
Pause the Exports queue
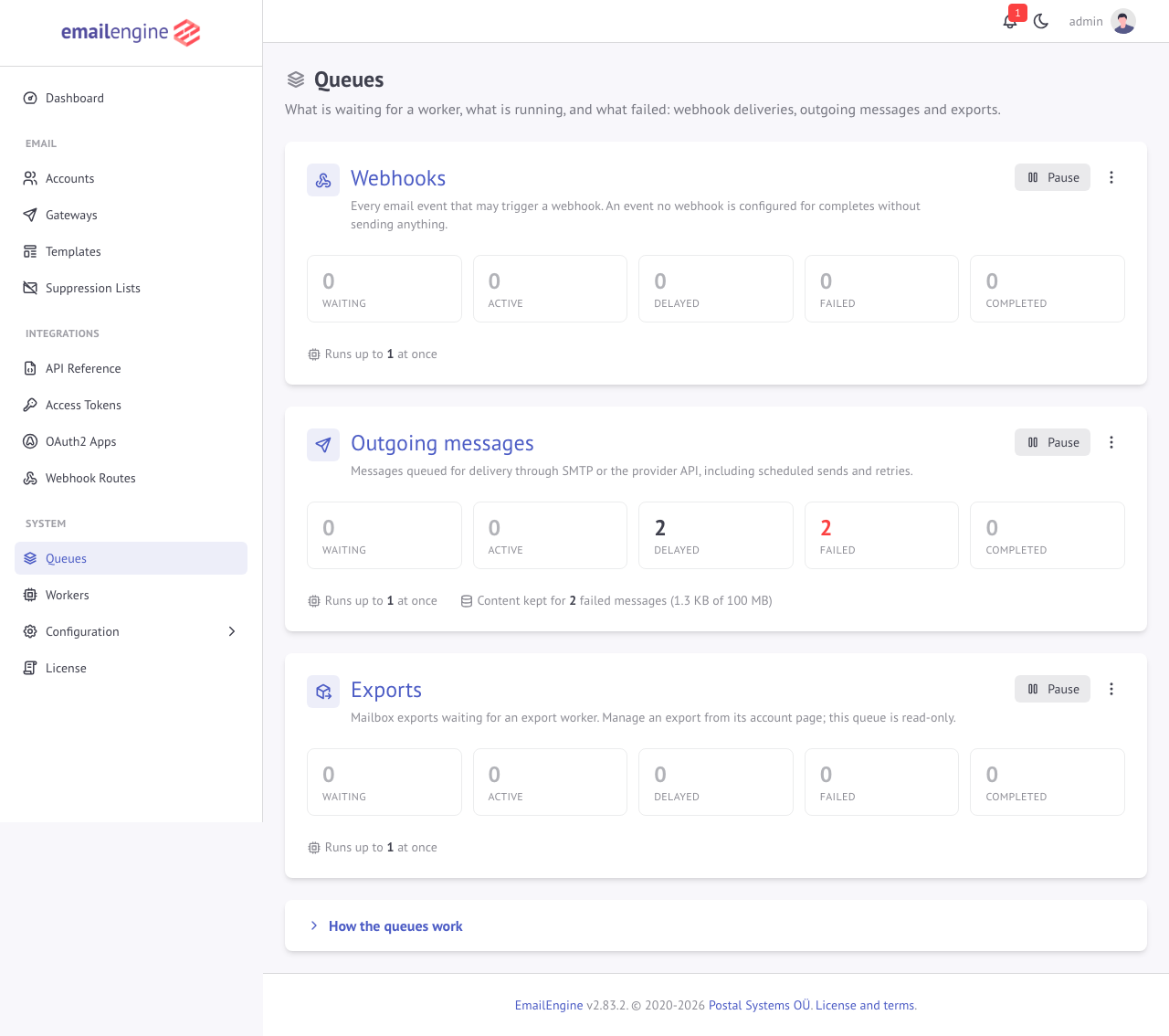coord(1052,689)
